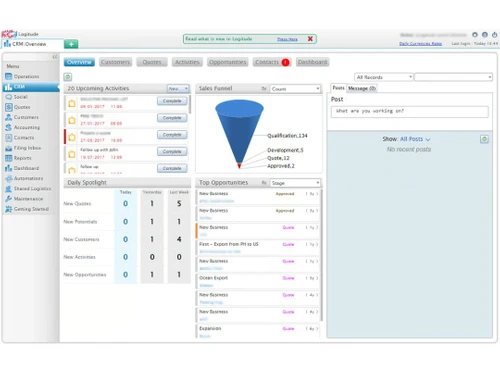Open the Message (0) tab
Viewport: 500px width, 375px height.
point(362,88)
